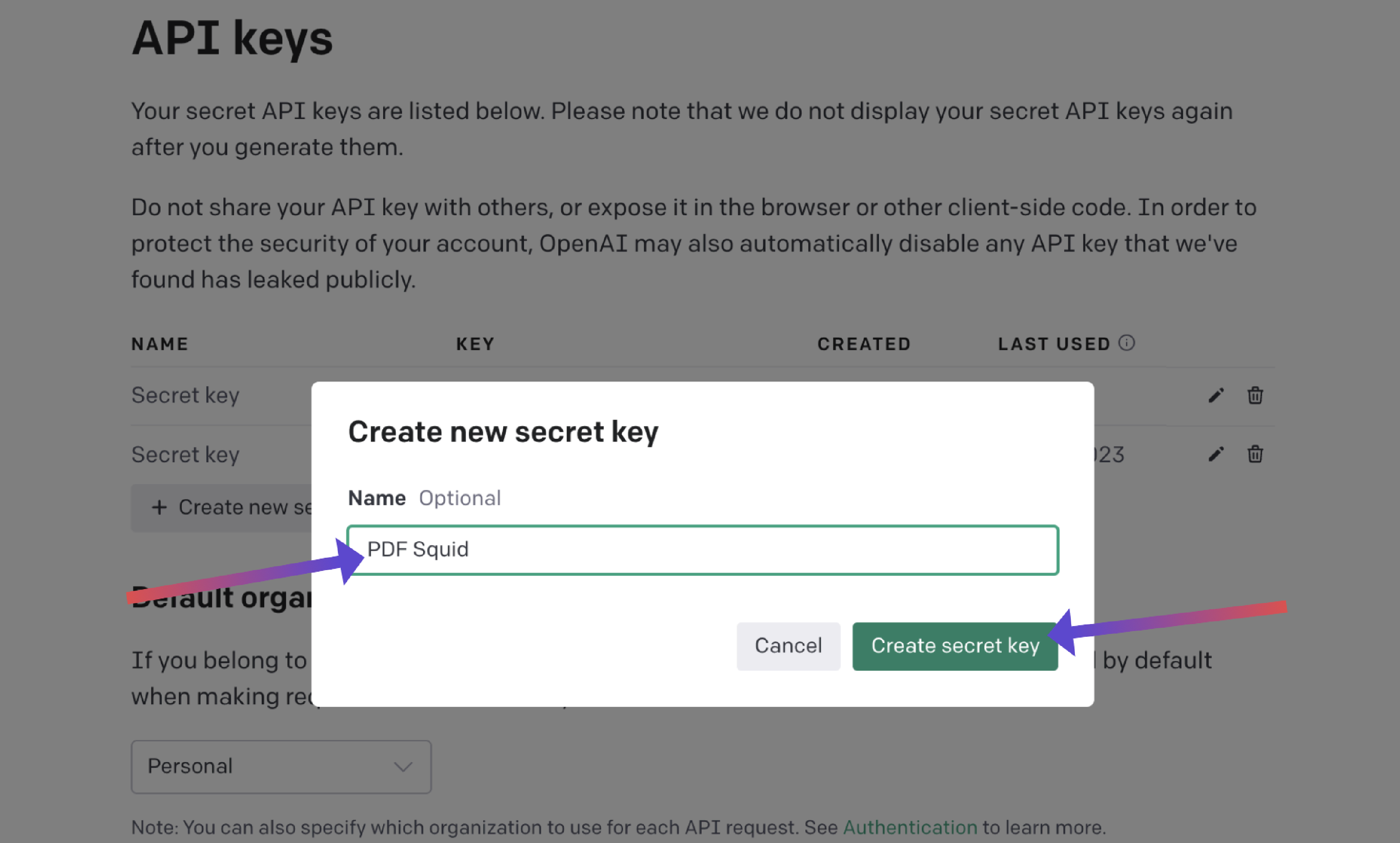Image resolution: width=1400 pixels, height=843 pixels.
Task: Click the Optional label above the name field
Action: [460, 498]
